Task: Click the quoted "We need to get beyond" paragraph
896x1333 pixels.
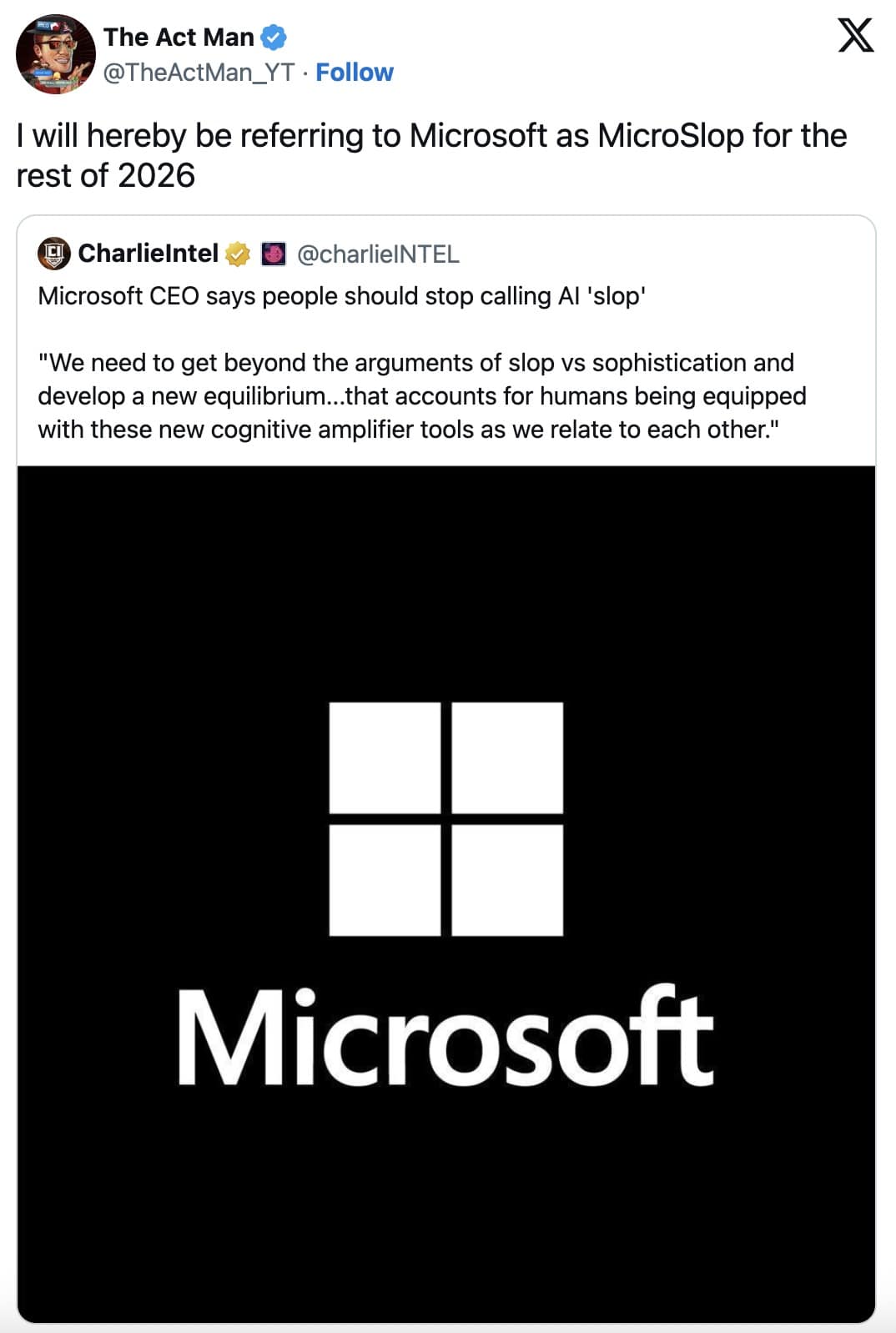Action: [x=421, y=396]
